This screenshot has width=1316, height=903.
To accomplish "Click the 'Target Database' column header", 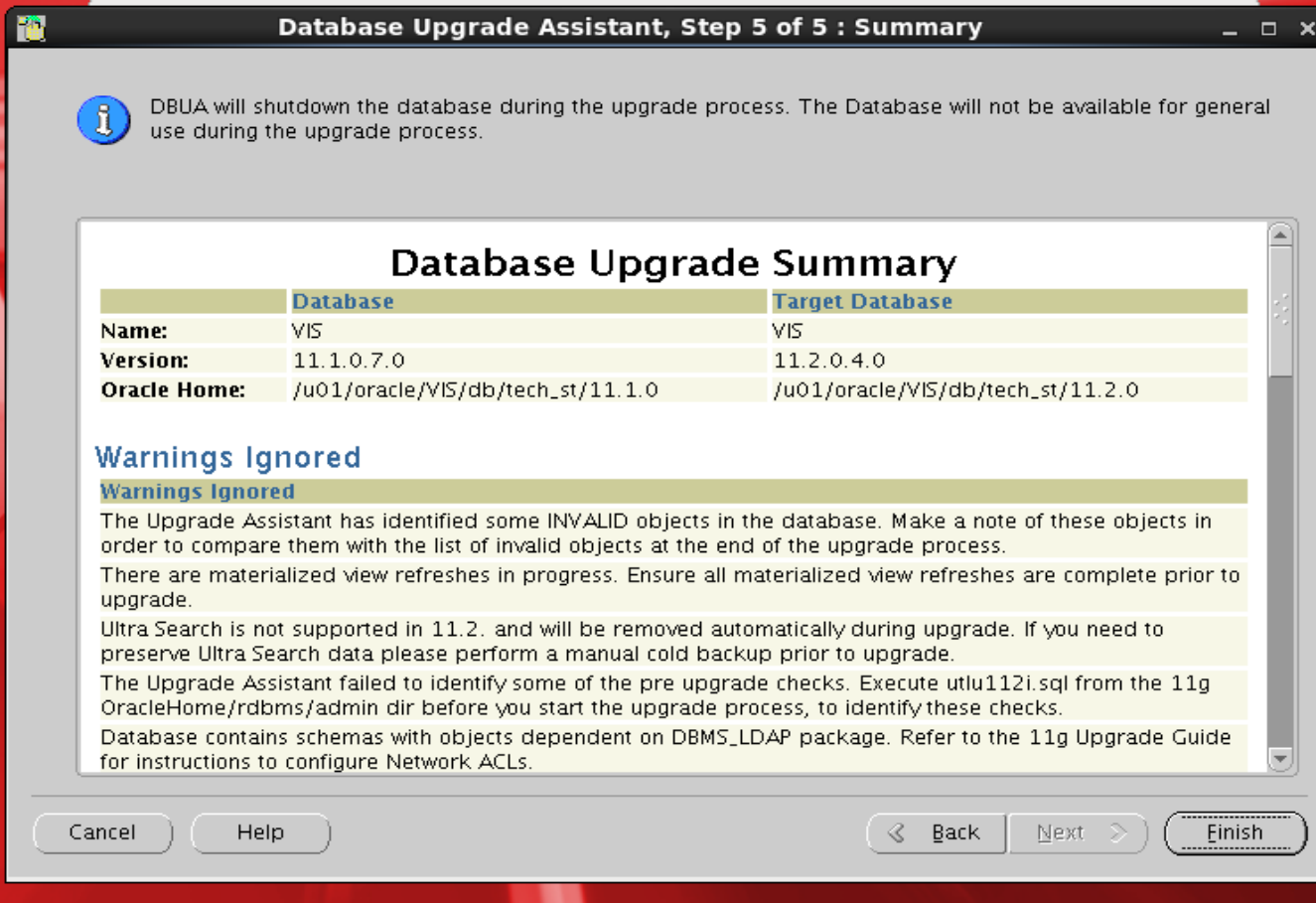I will pyautogui.click(x=862, y=301).
